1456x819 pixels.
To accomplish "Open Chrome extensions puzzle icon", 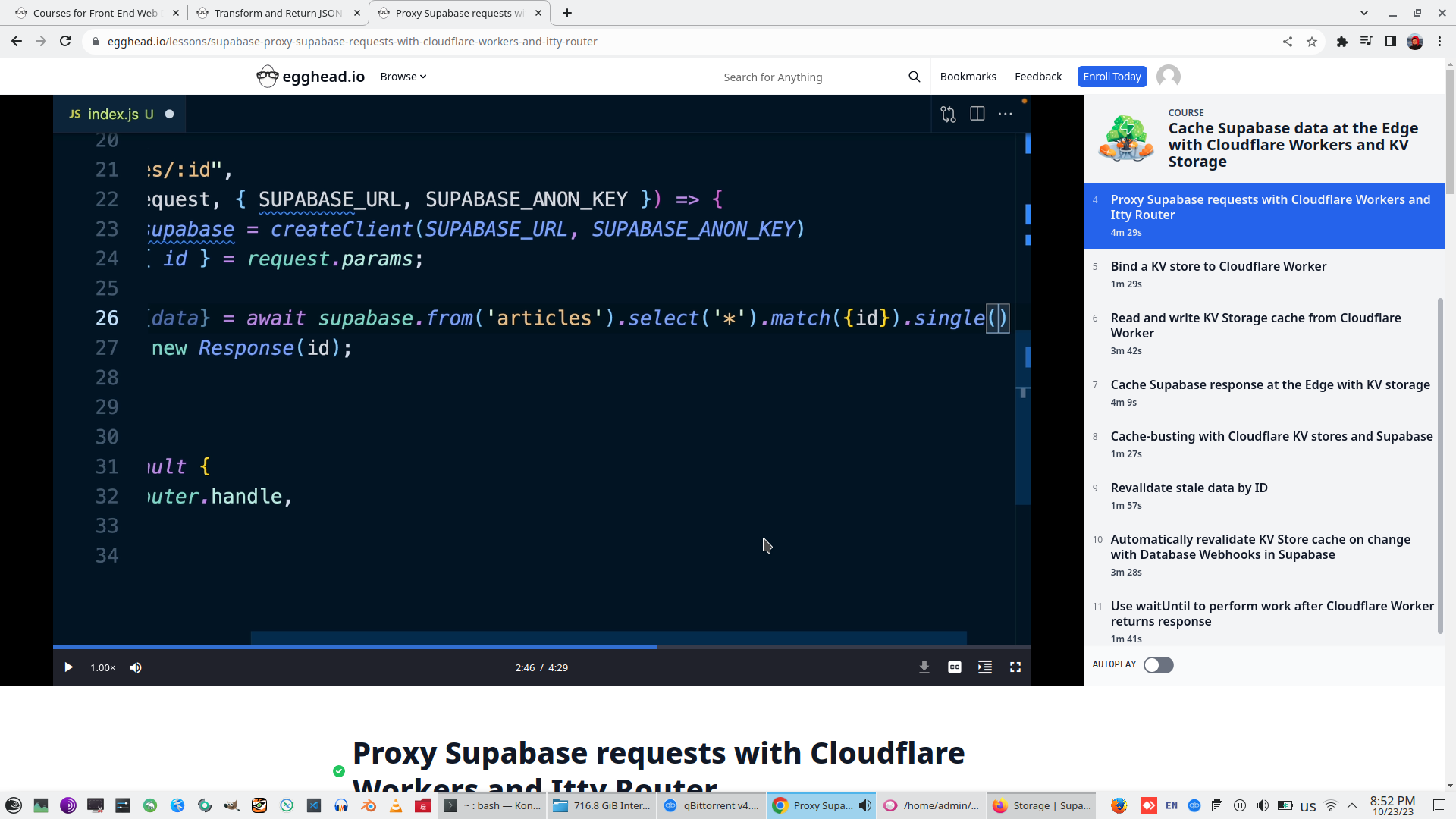I will [1341, 42].
